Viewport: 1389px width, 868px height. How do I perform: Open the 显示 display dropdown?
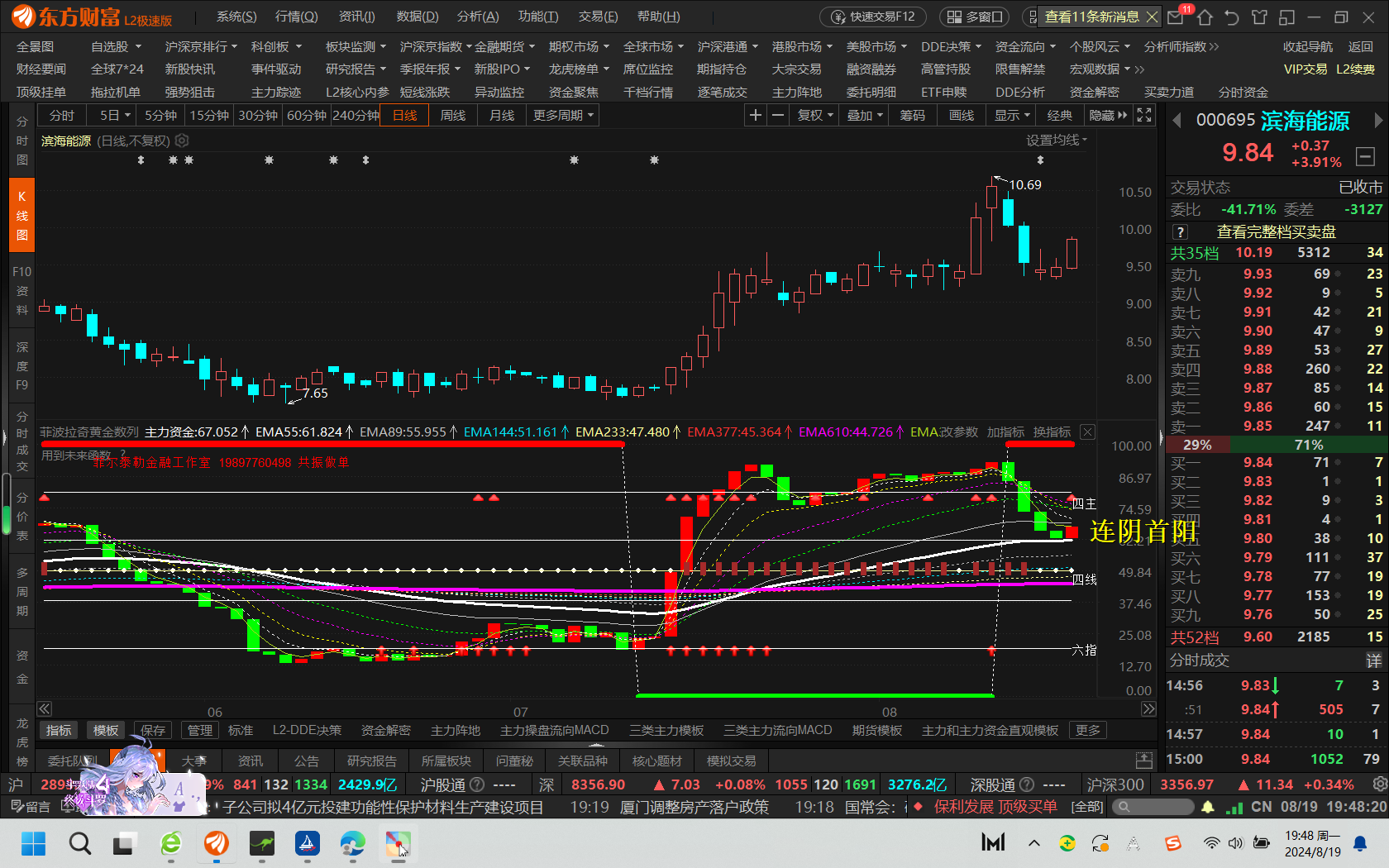(1012, 116)
